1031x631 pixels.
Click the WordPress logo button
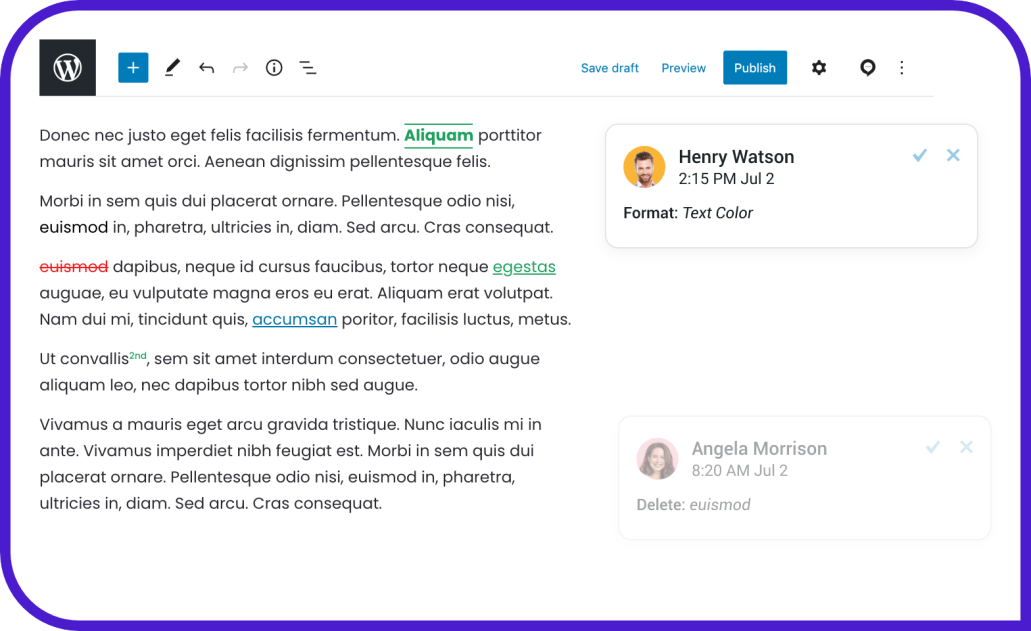click(x=68, y=68)
